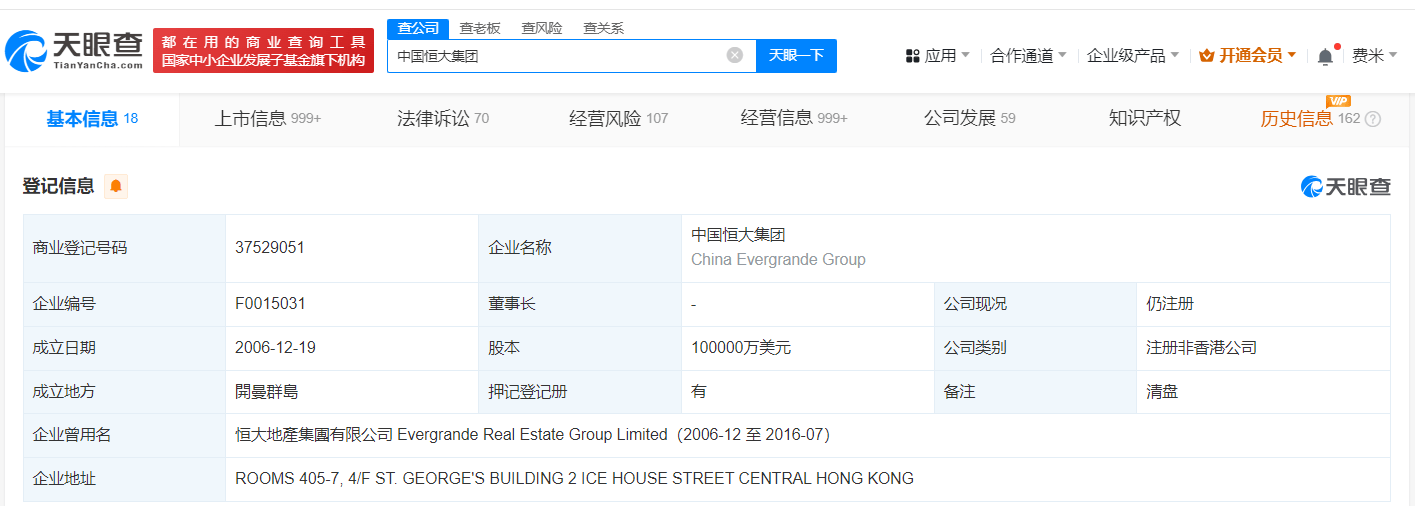Screen dimensions: 1415x506
Task: Click the Tianyancha logo
Action: click(x=75, y=50)
